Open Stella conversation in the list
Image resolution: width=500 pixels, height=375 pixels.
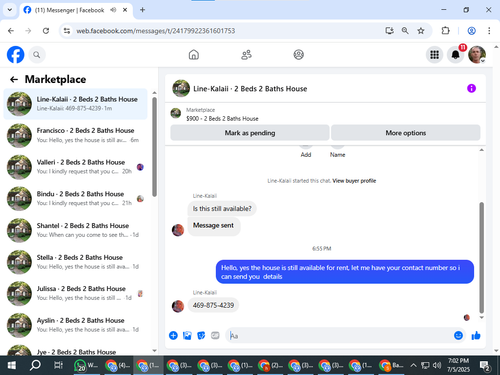click(x=75, y=262)
